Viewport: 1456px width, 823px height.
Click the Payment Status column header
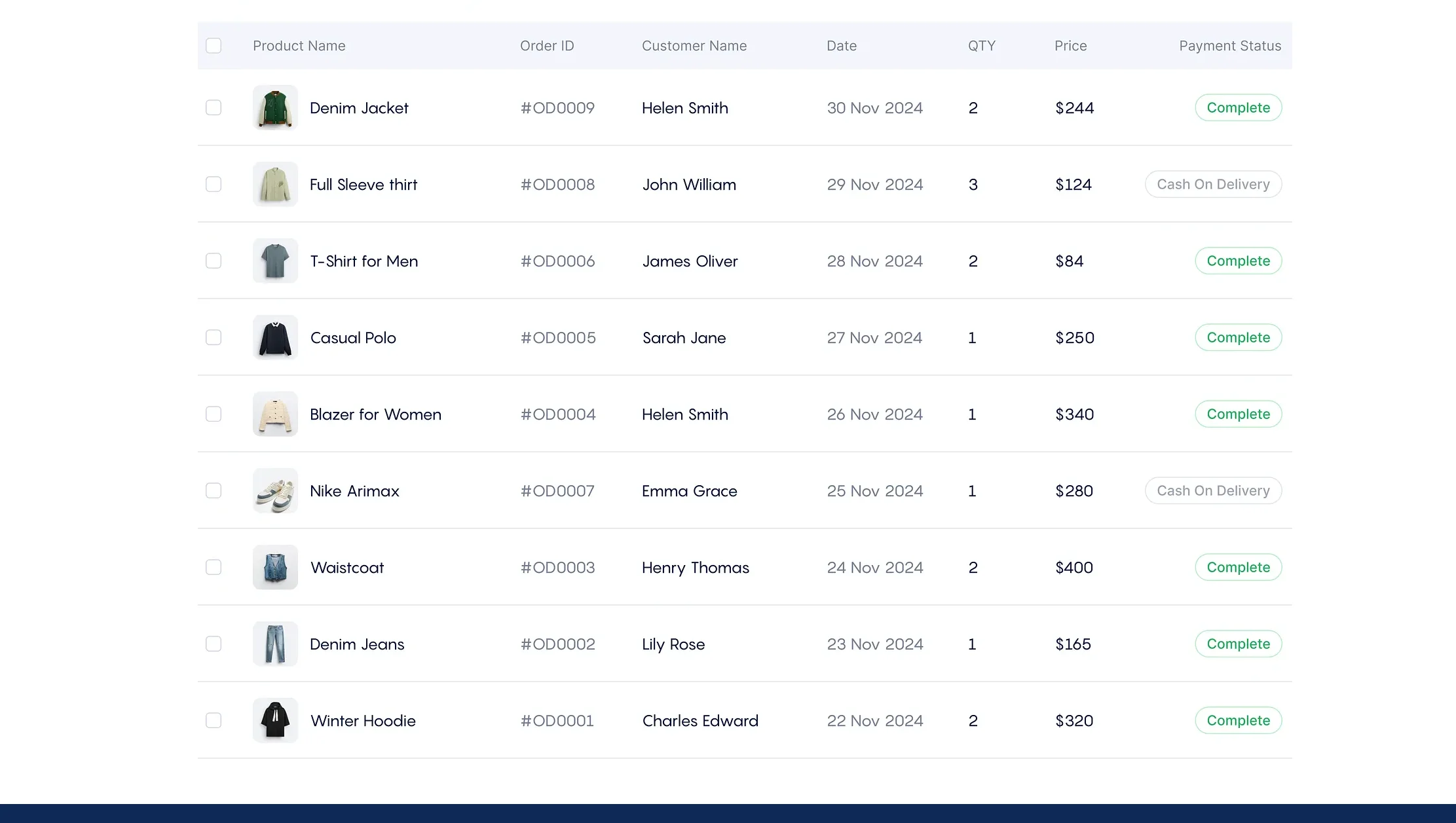coord(1229,46)
